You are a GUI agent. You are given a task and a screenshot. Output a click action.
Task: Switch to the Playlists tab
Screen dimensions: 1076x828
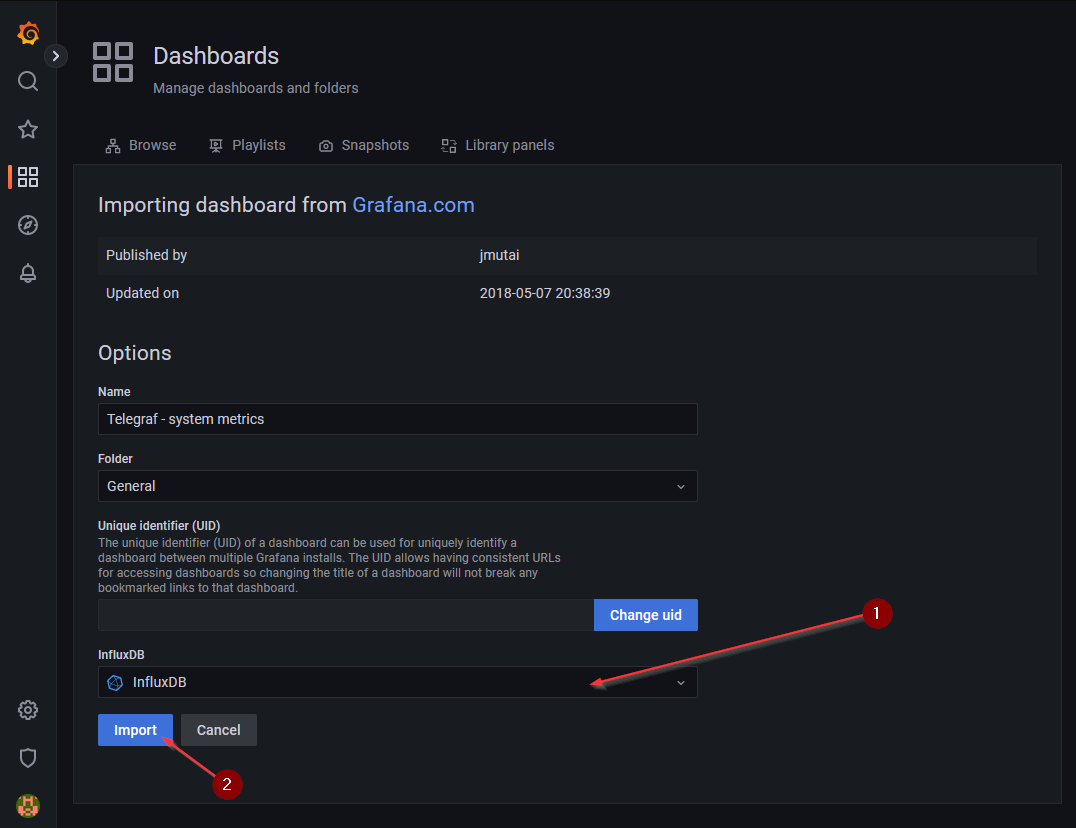247,145
